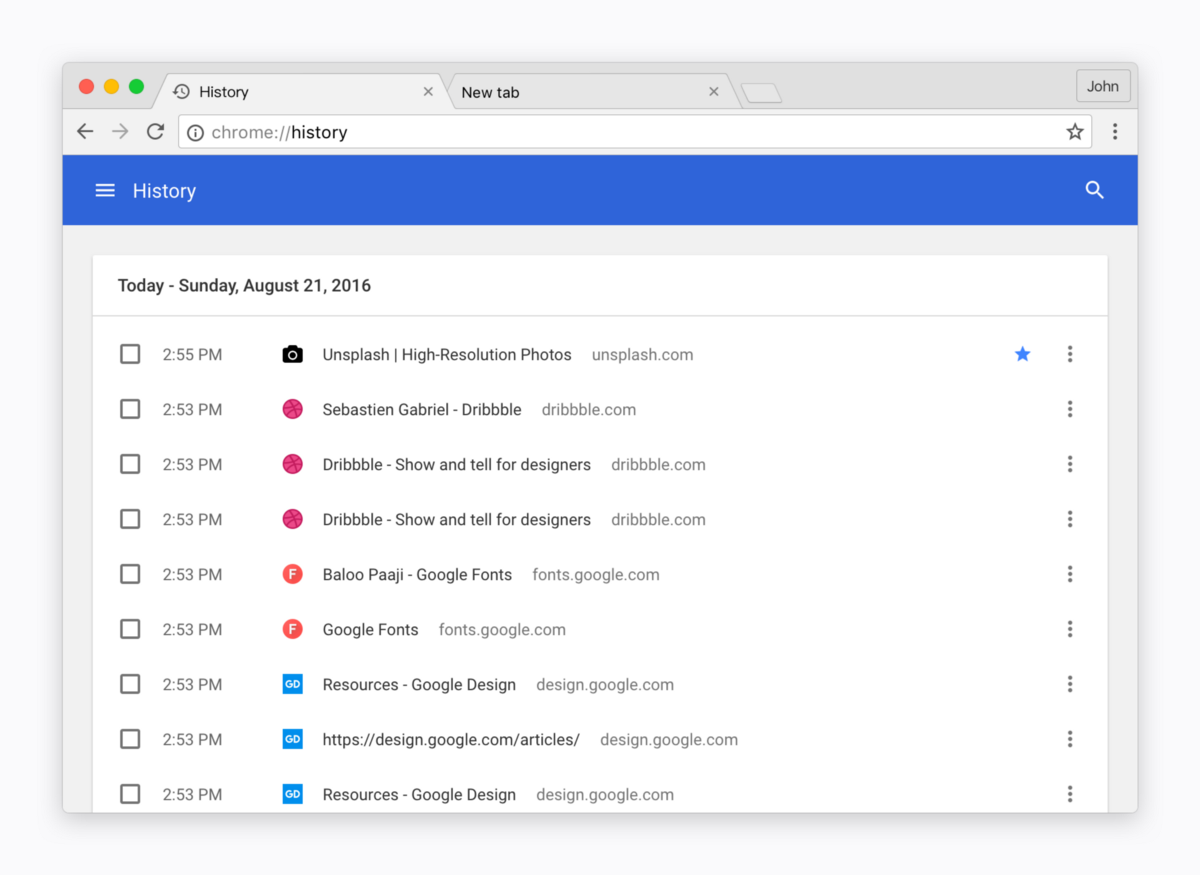Open more actions for Unsplash entry
The width and height of the screenshot is (1200, 875).
(1070, 354)
